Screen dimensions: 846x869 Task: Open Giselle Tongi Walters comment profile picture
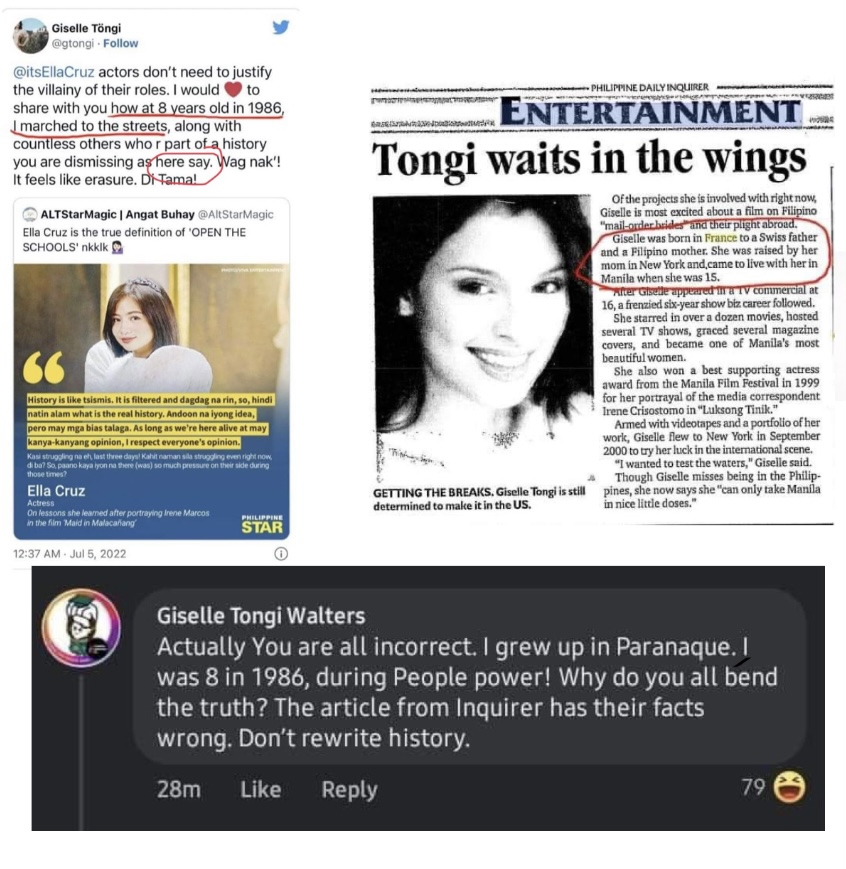pos(81,627)
